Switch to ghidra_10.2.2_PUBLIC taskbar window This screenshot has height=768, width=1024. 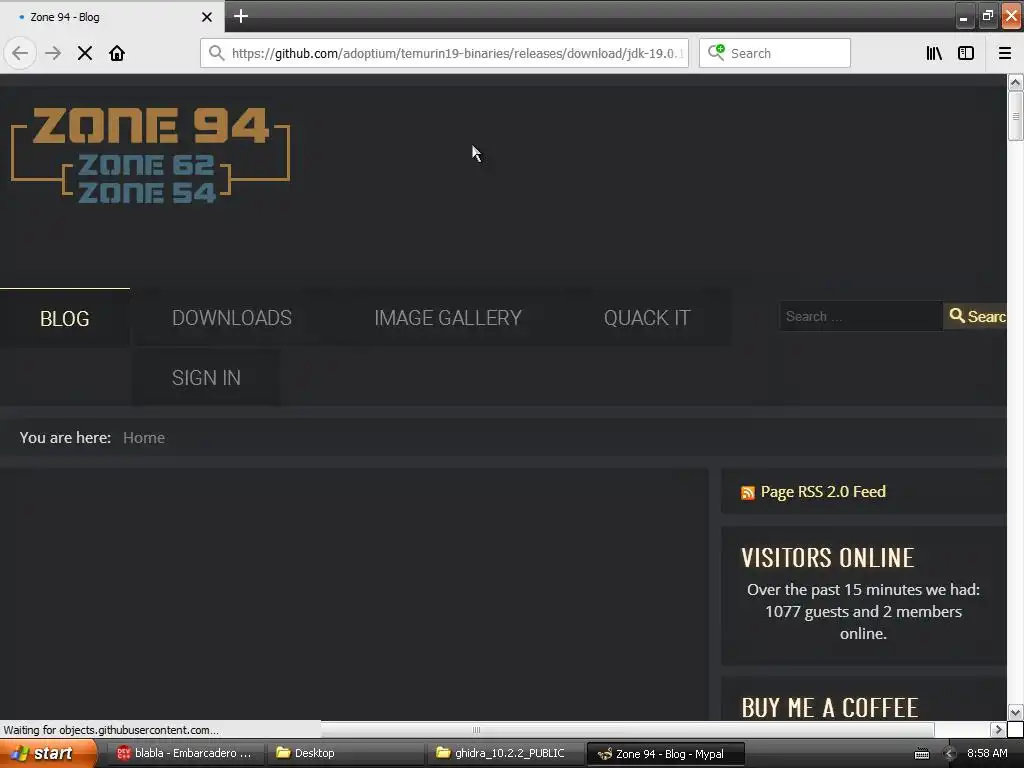(505, 753)
